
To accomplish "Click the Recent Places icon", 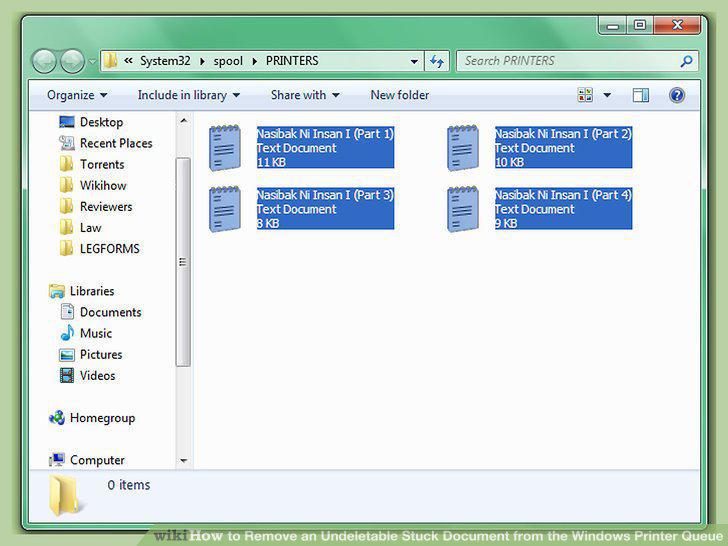I will coord(67,143).
